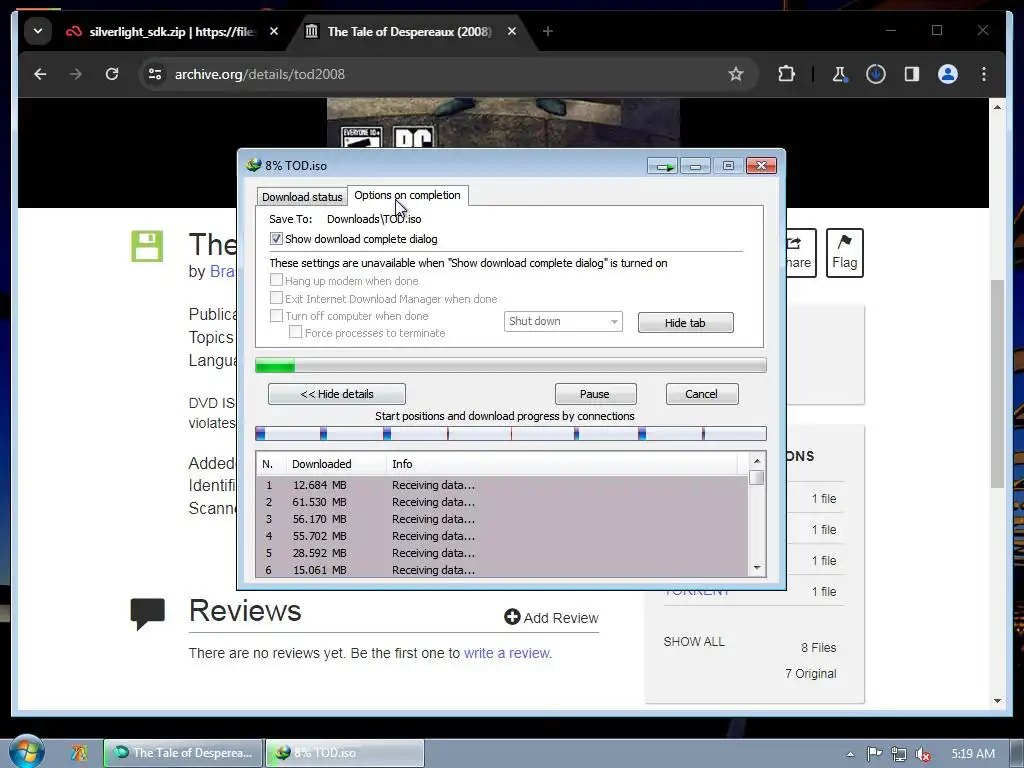This screenshot has width=1024, height=768.
Task: Click the Reviews speech bubble icon
Action: [x=148, y=614]
